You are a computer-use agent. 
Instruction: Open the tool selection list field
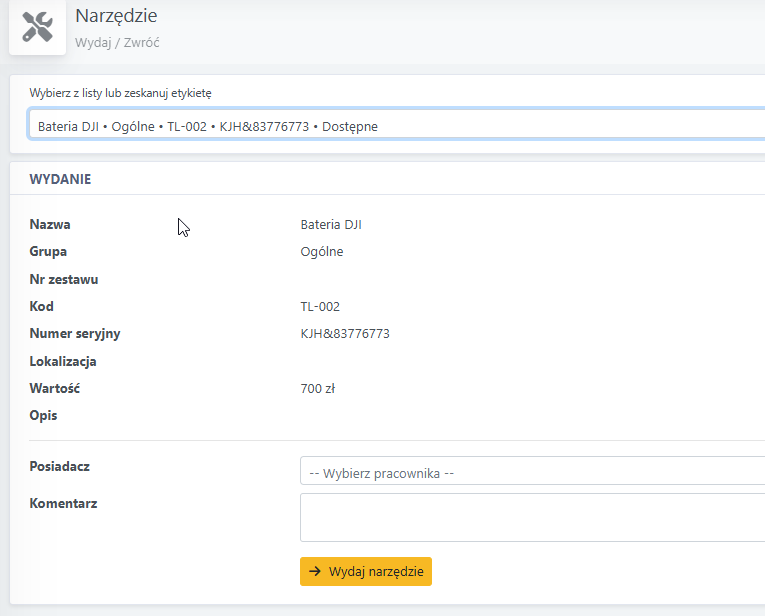pos(396,125)
